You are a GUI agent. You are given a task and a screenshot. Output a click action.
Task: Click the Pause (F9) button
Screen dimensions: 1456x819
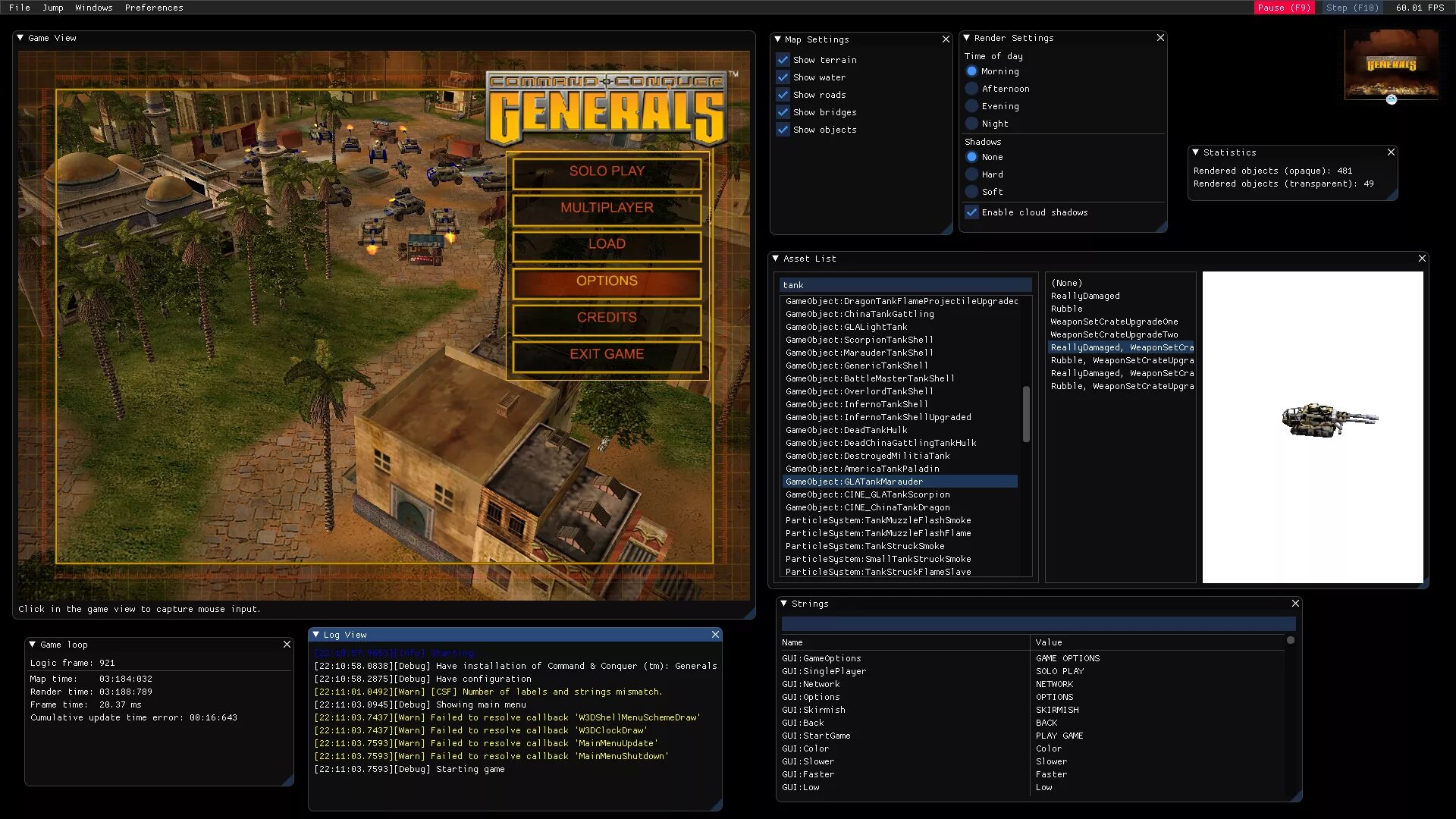(x=1284, y=8)
